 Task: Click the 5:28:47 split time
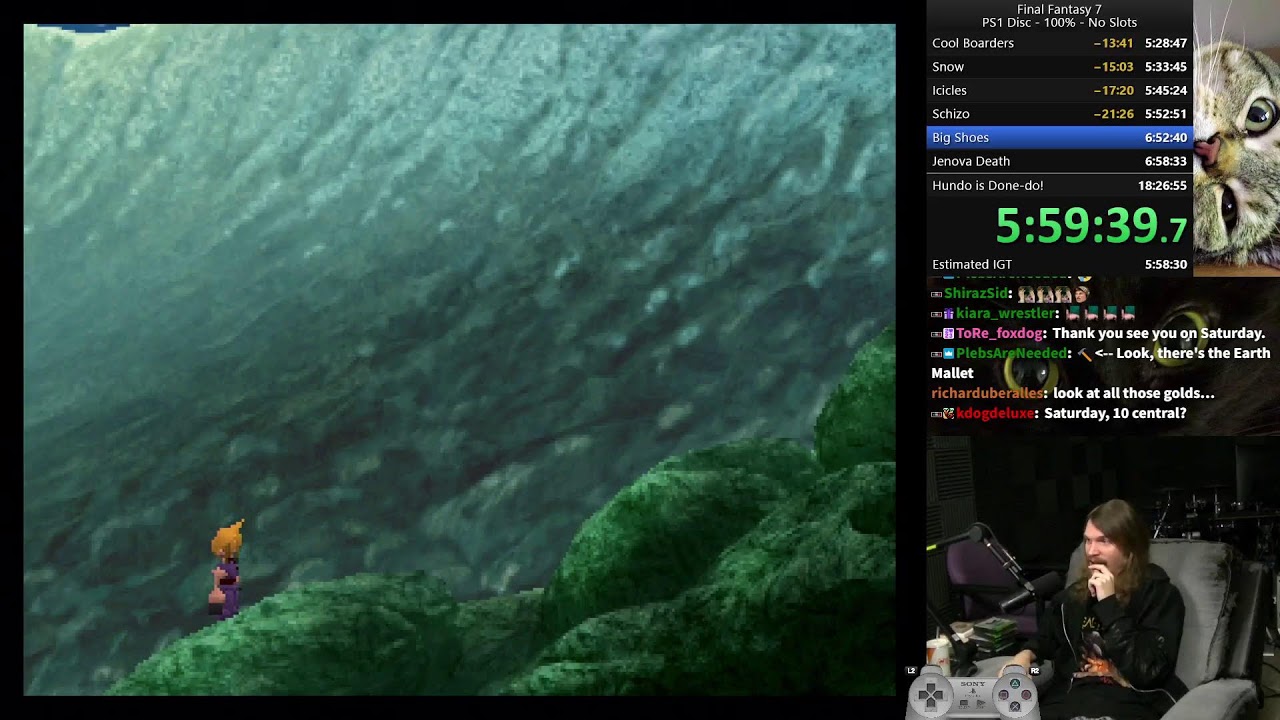pos(1166,43)
